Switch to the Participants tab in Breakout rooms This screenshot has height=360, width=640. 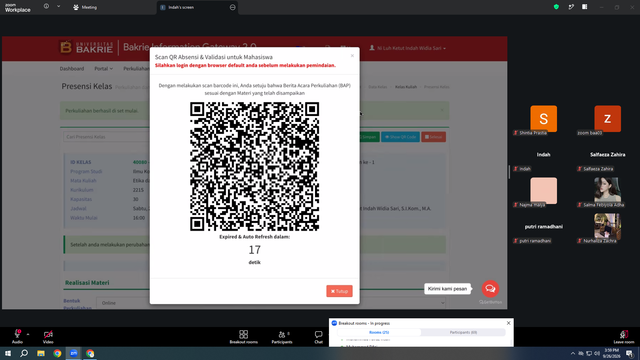point(463,332)
